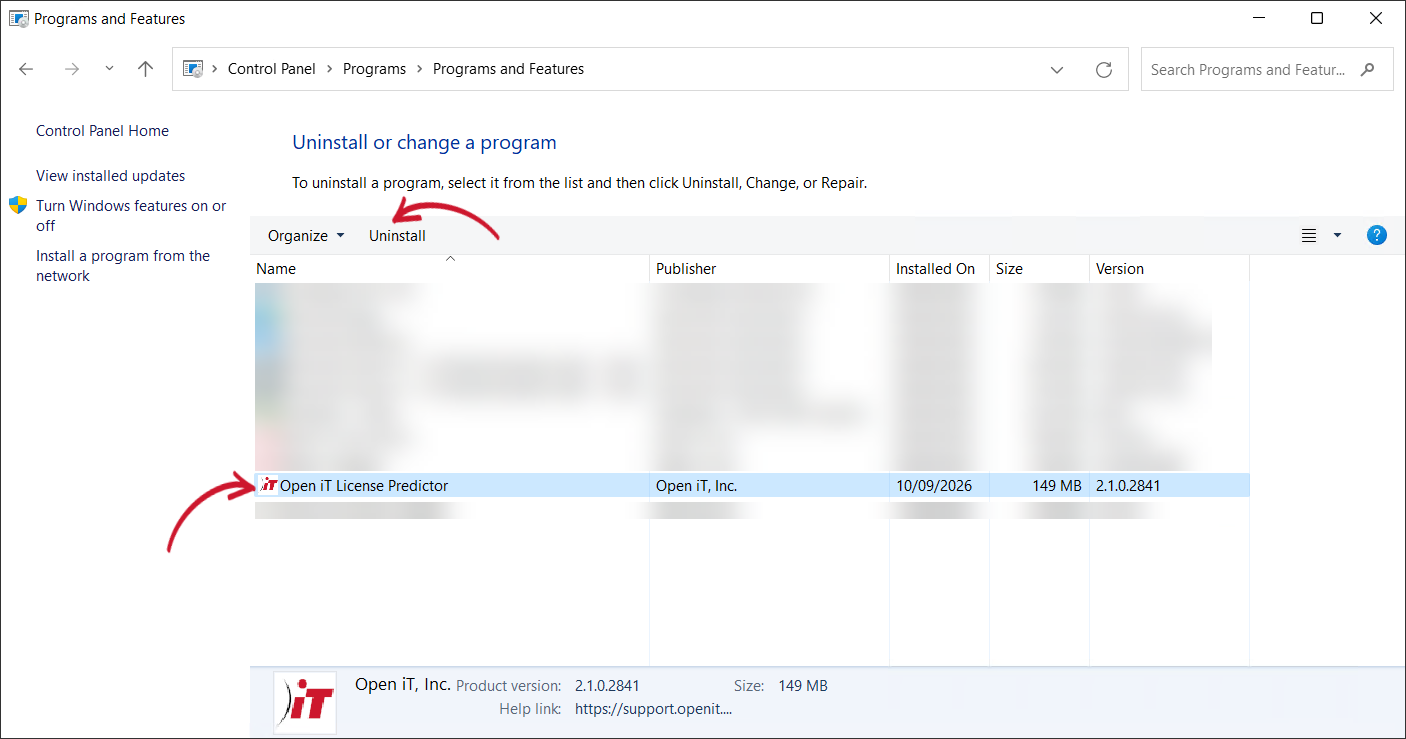This screenshot has height=739, width=1406.
Task: Go back using the Back arrow
Action: click(27, 69)
